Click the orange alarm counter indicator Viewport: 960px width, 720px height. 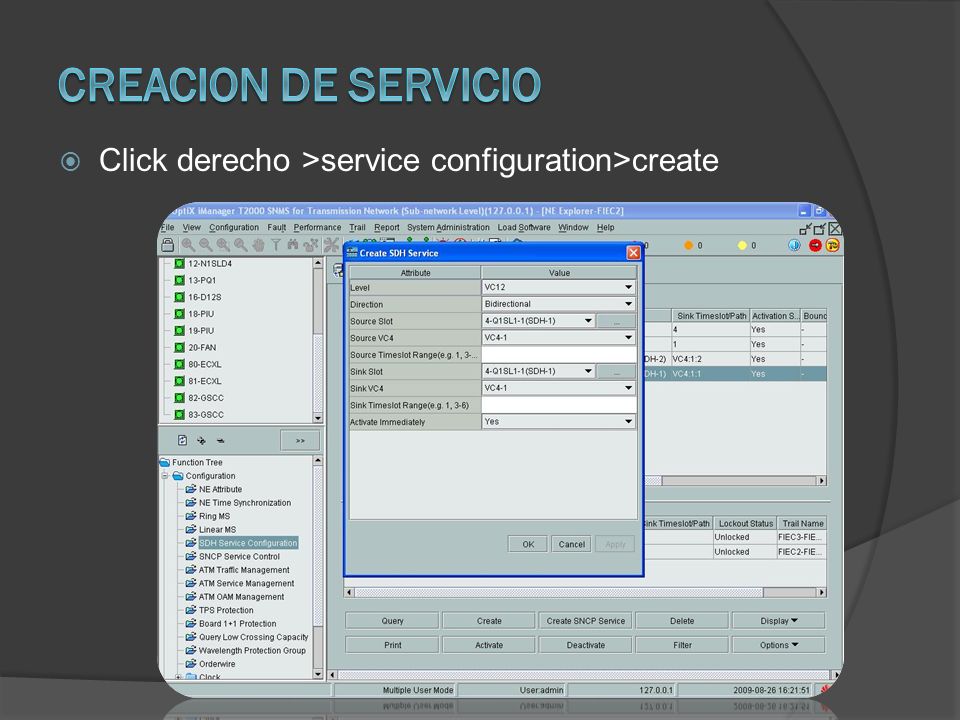(x=689, y=245)
